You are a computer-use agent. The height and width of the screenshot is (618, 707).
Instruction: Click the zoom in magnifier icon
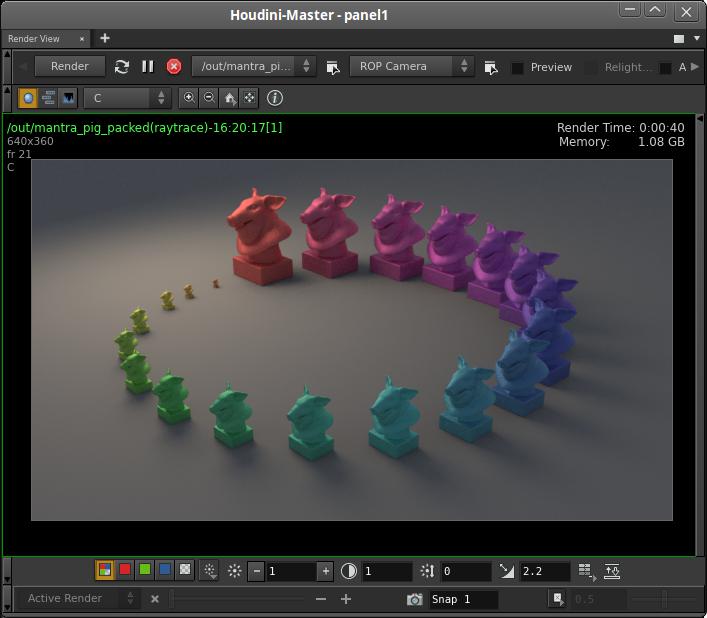pyautogui.click(x=189, y=98)
